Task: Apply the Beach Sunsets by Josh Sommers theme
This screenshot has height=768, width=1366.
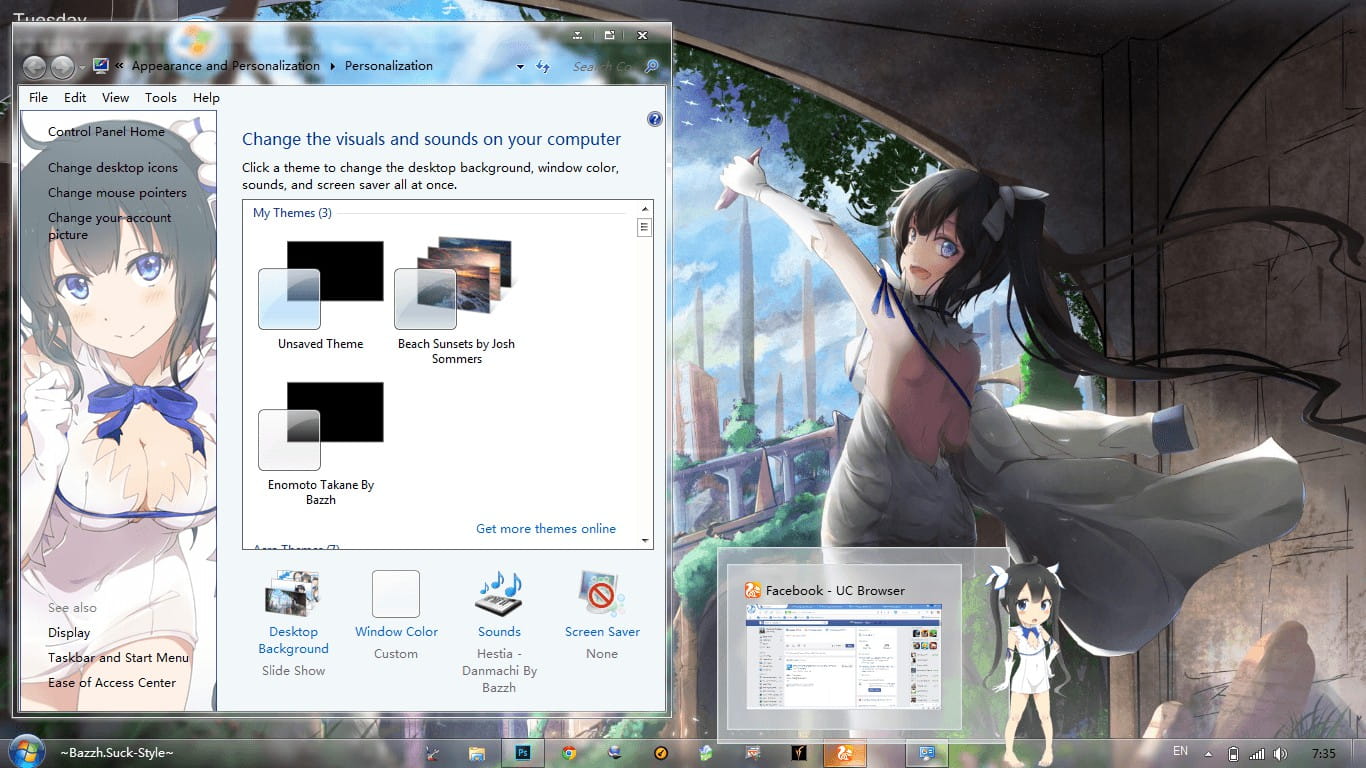Action: (455, 285)
